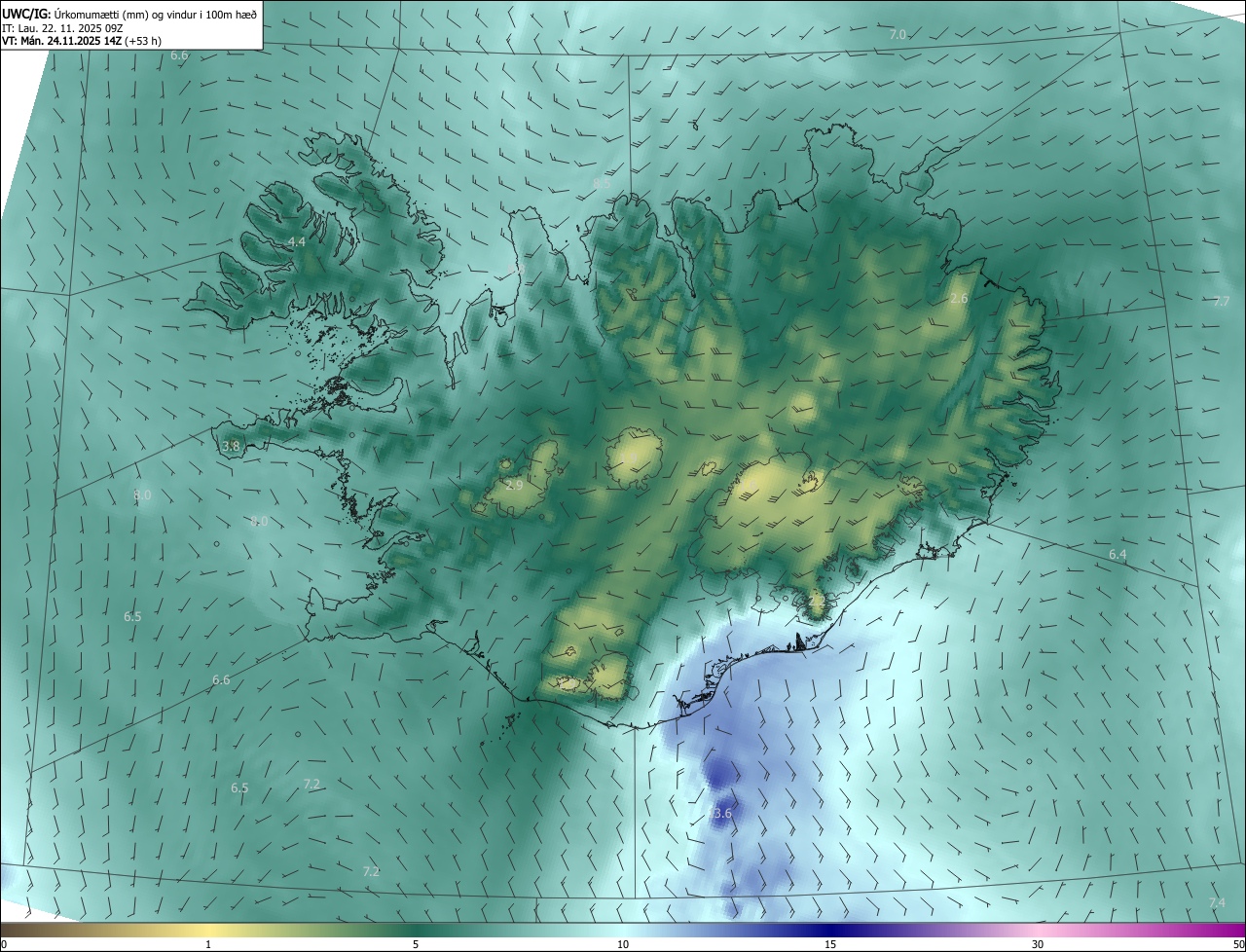Click the 2.9 value label over the glacier
This screenshot has width=1246, height=952.
click(x=515, y=485)
